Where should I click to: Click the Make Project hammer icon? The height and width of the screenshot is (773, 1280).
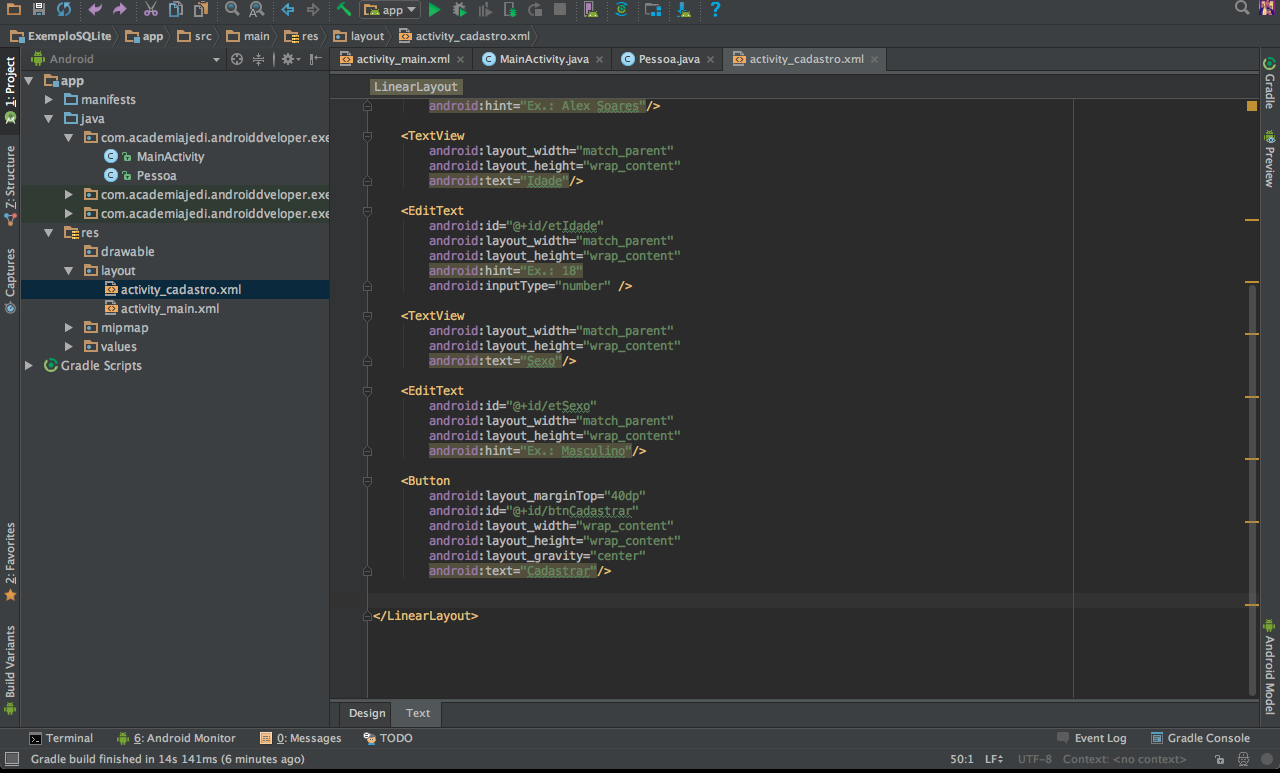click(344, 10)
